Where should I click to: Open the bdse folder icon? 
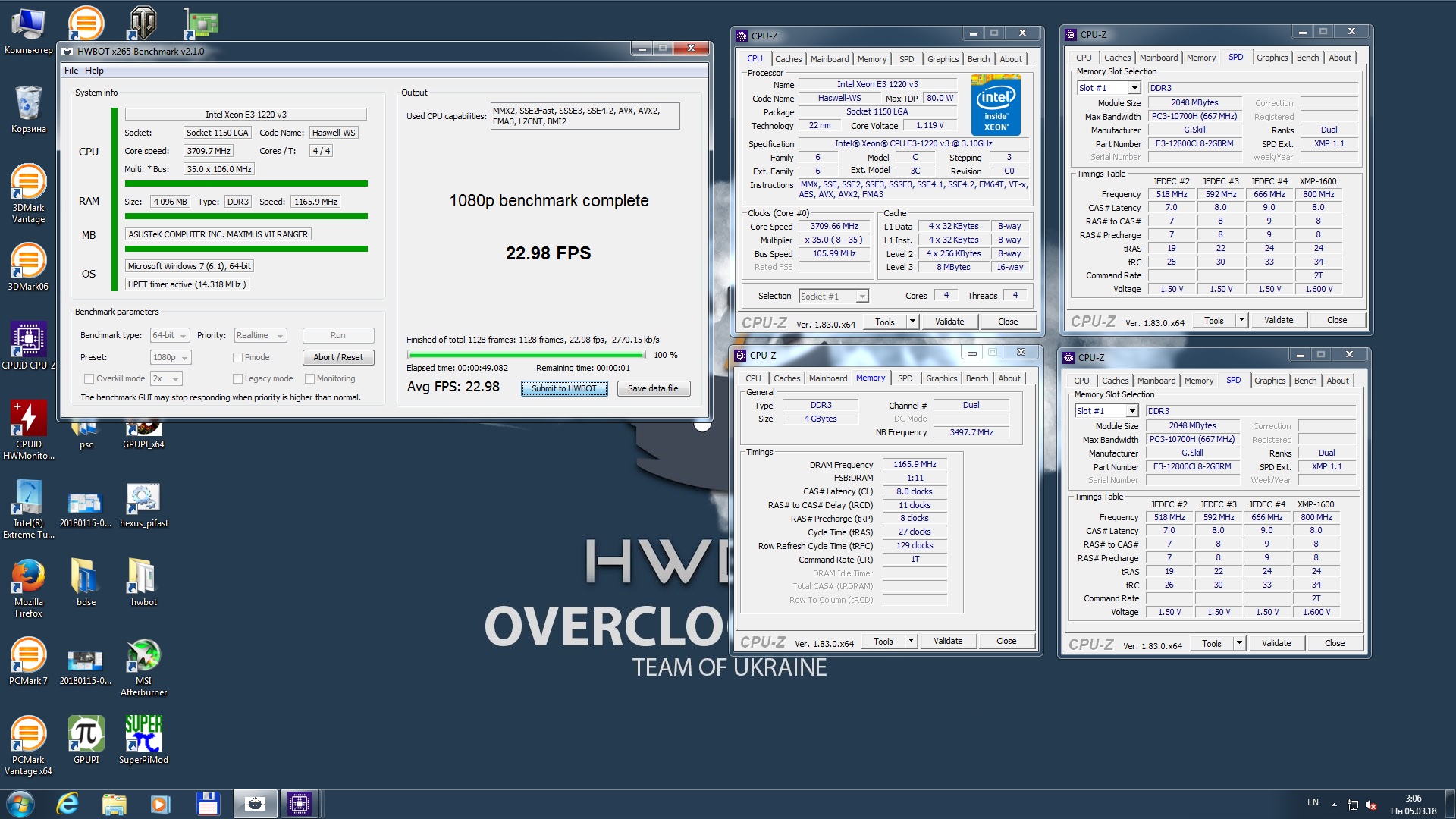[86, 582]
